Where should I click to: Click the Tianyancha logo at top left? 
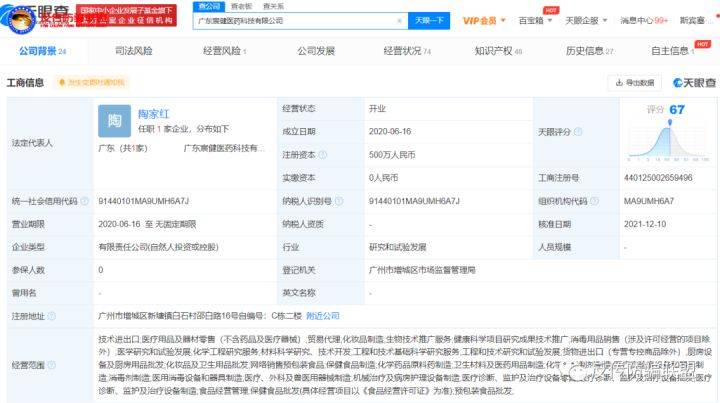[37, 17]
